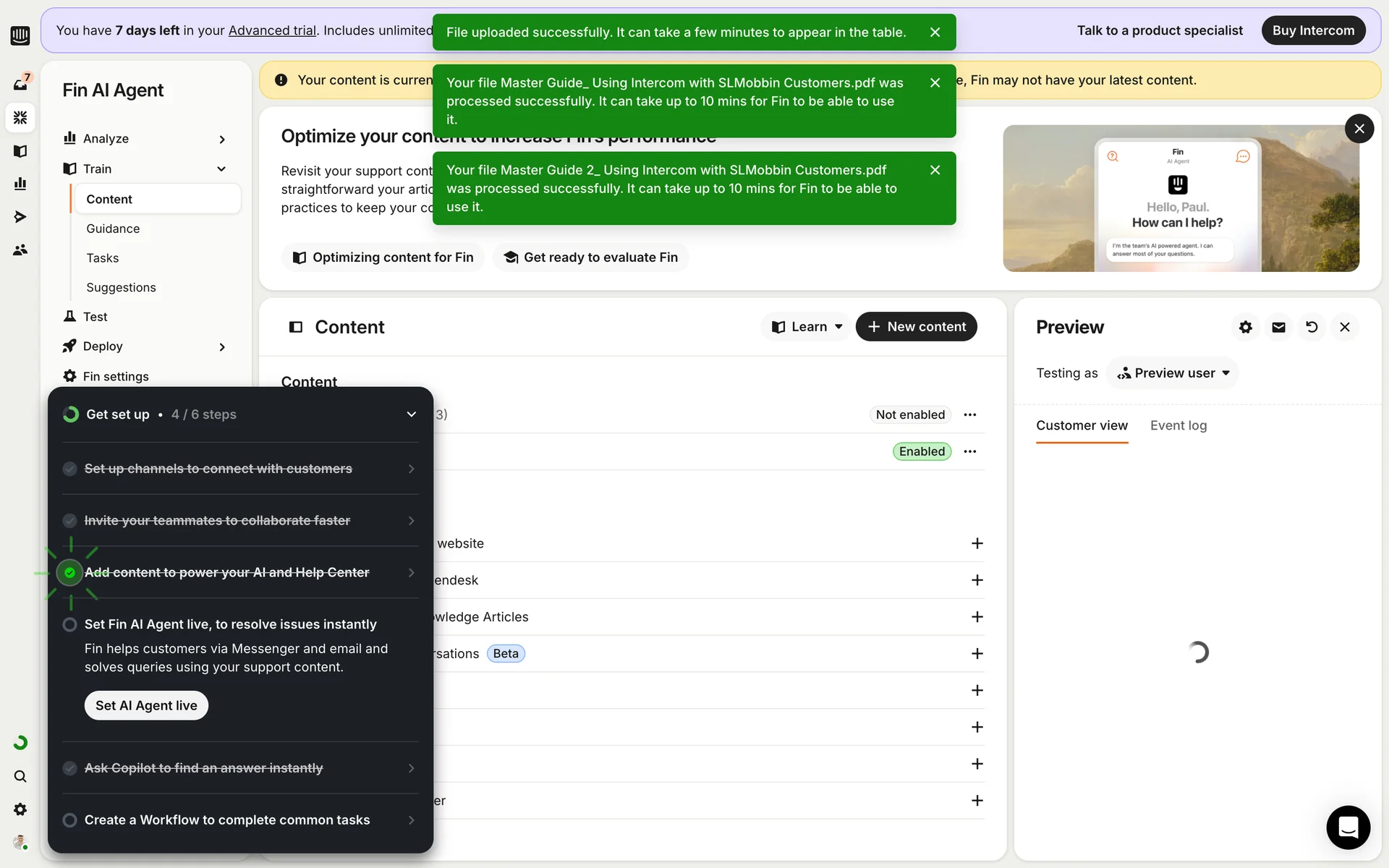The width and height of the screenshot is (1389, 868).
Task: Open Reports bar chart icon in sidebar
Action: [20, 184]
